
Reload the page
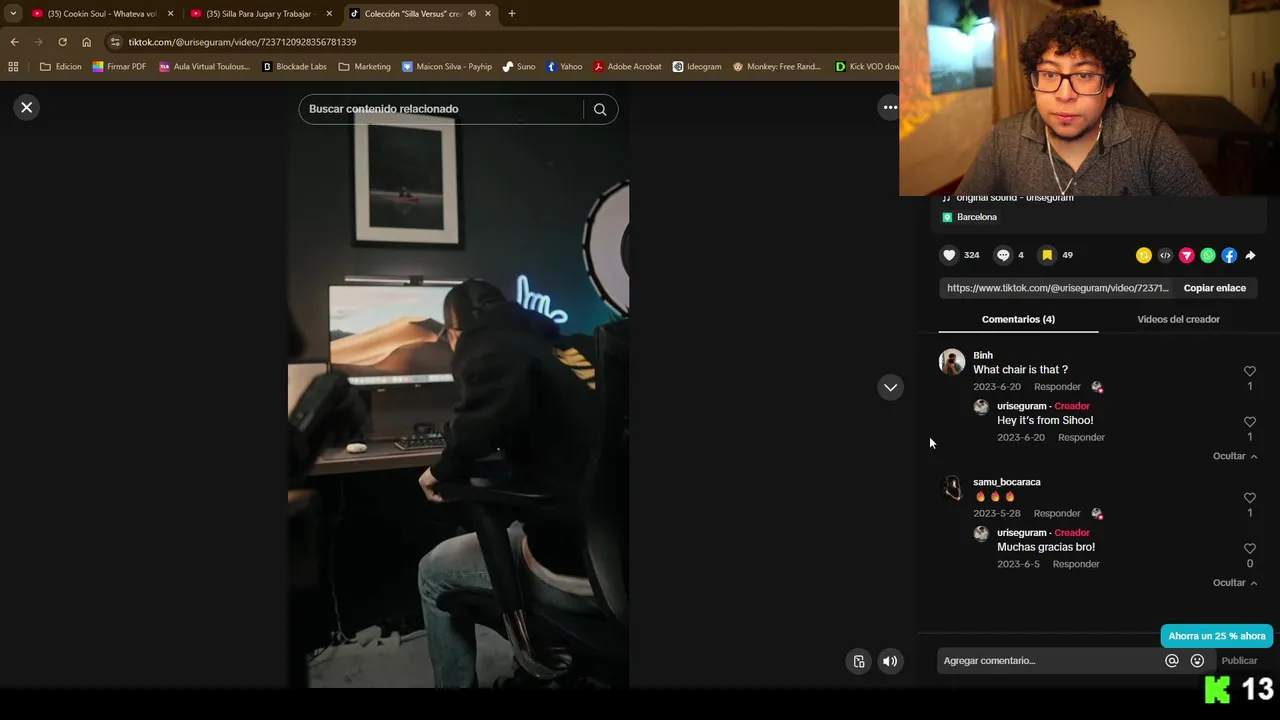pyautogui.click(x=62, y=42)
